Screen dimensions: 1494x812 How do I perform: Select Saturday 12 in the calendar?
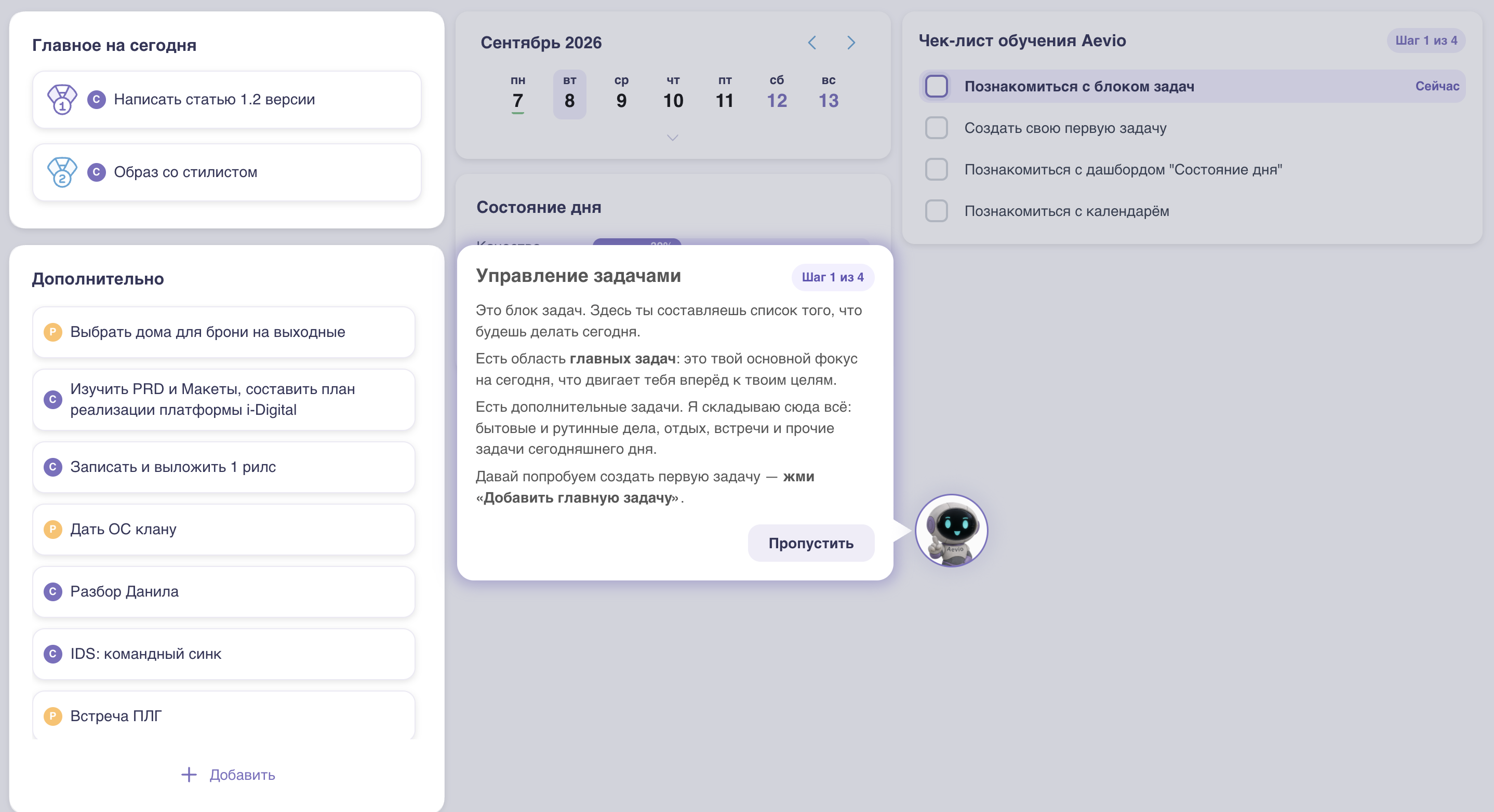click(x=777, y=94)
